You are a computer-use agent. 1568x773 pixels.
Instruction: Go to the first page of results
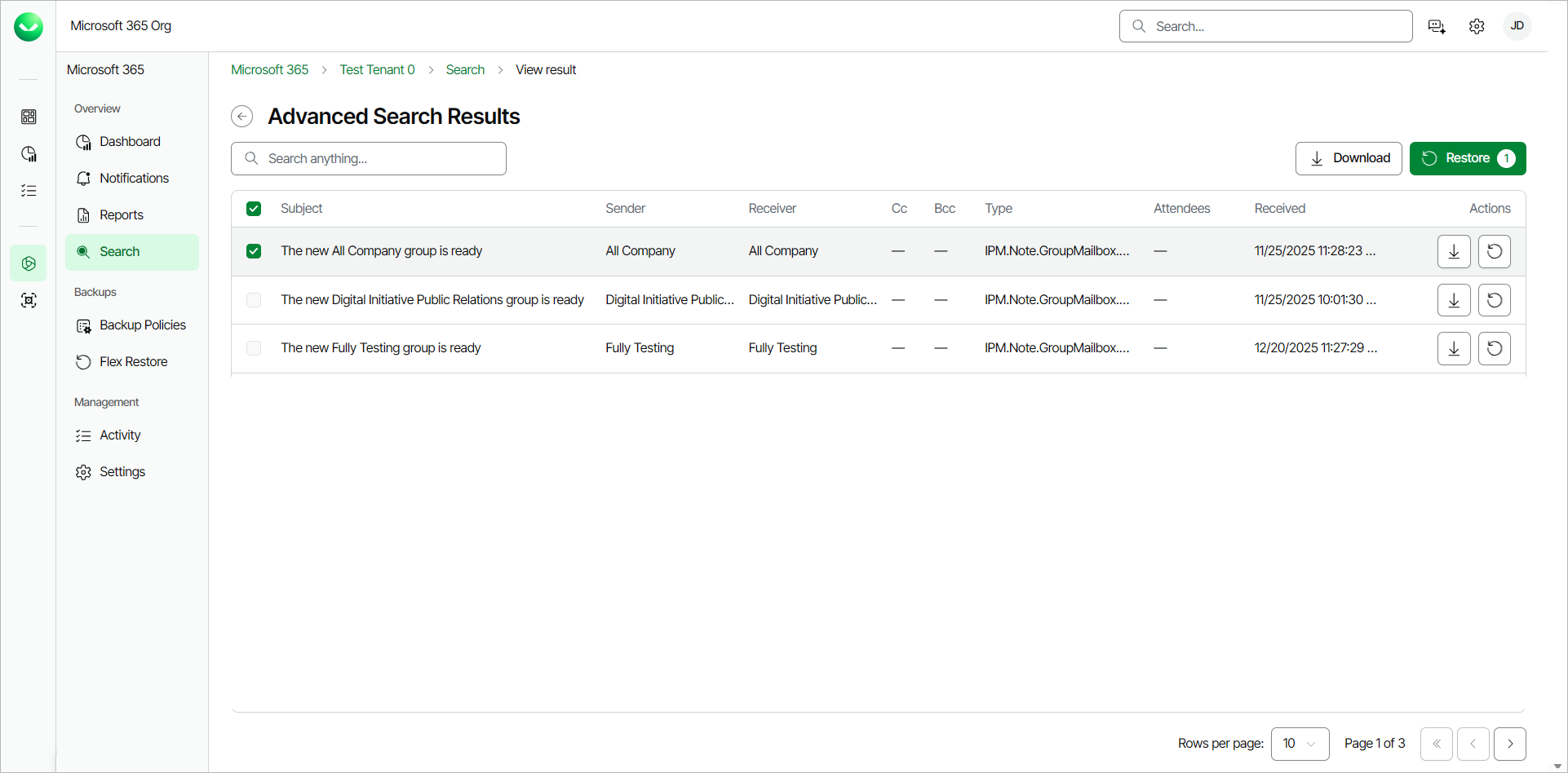click(1437, 744)
